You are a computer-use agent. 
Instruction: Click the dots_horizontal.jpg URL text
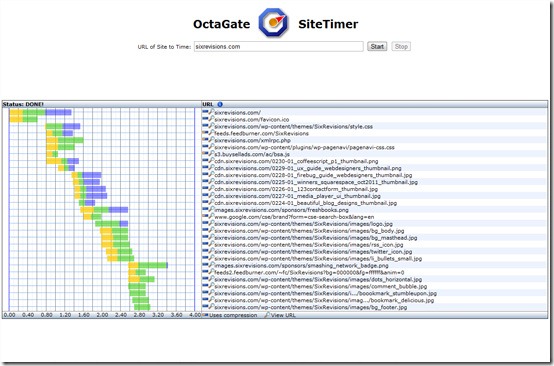tap(318, 279)
